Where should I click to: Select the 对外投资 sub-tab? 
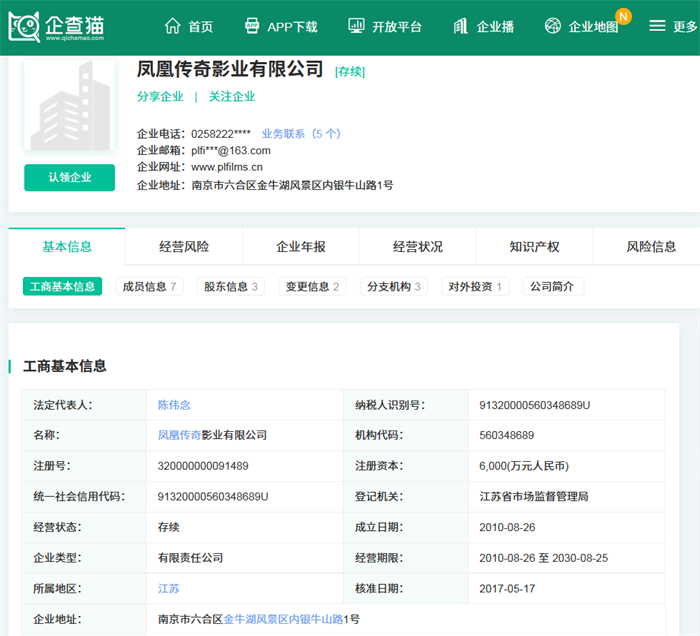pos(475,287)
